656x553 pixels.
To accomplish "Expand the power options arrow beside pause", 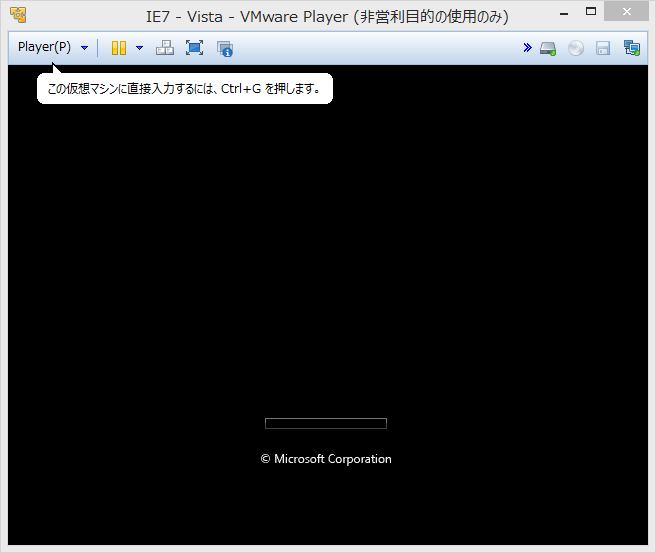I will 140,48.
